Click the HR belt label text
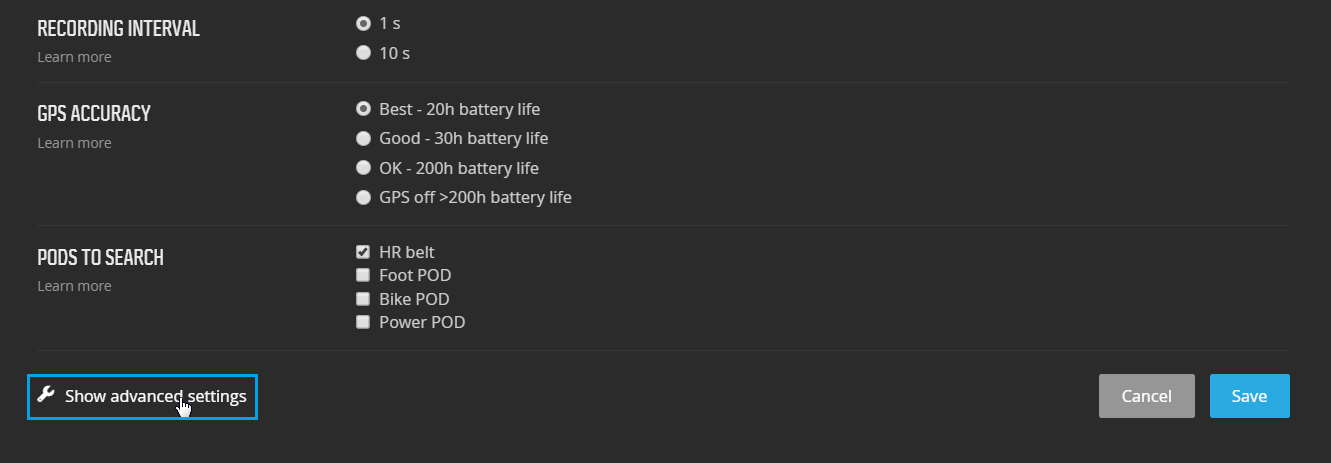Viewport: 1331px width, 463px height. coord(407,252)
